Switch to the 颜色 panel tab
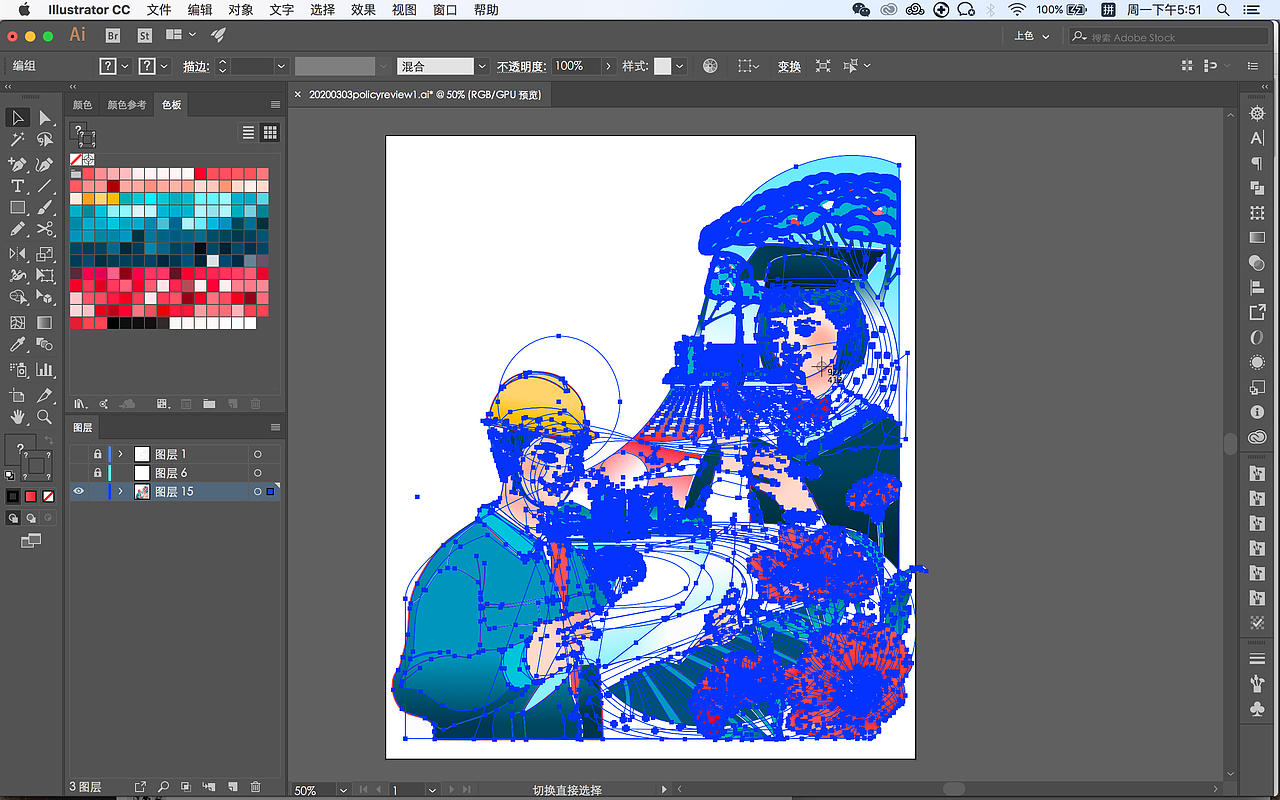 82,105
